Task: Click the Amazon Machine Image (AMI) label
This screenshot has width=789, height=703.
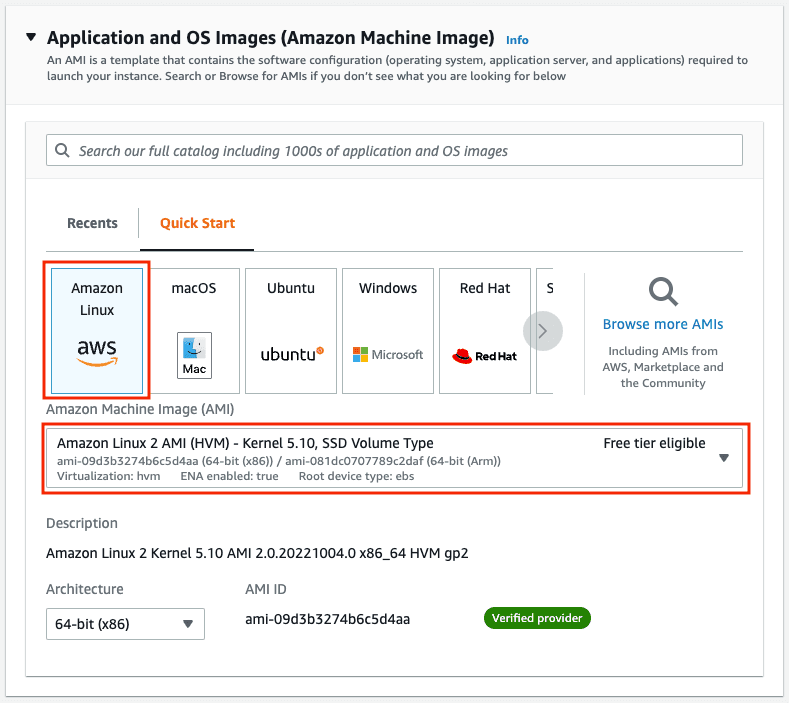Action: (x=140, y=409)
